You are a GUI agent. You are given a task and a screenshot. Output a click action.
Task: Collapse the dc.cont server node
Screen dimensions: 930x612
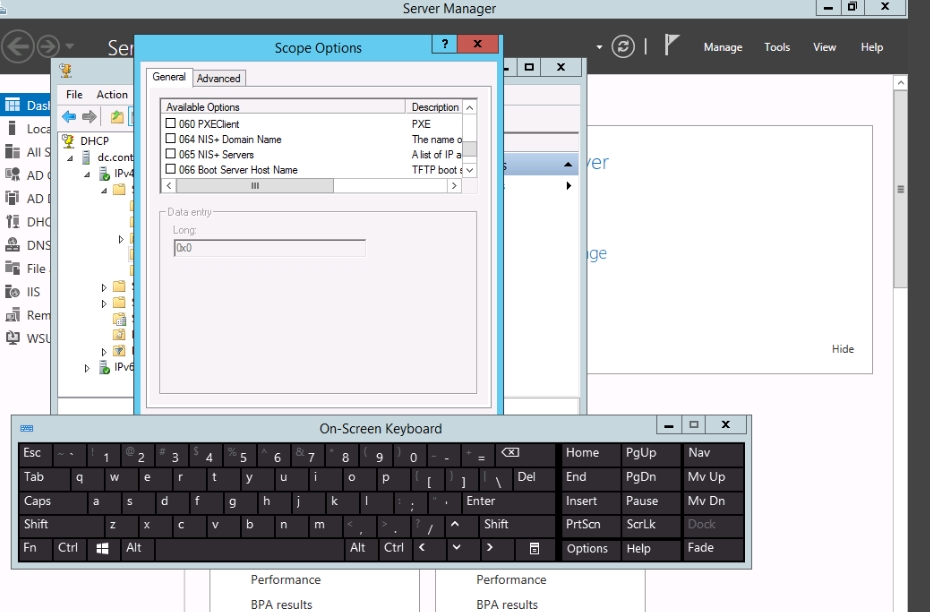(x=70, y=158)
